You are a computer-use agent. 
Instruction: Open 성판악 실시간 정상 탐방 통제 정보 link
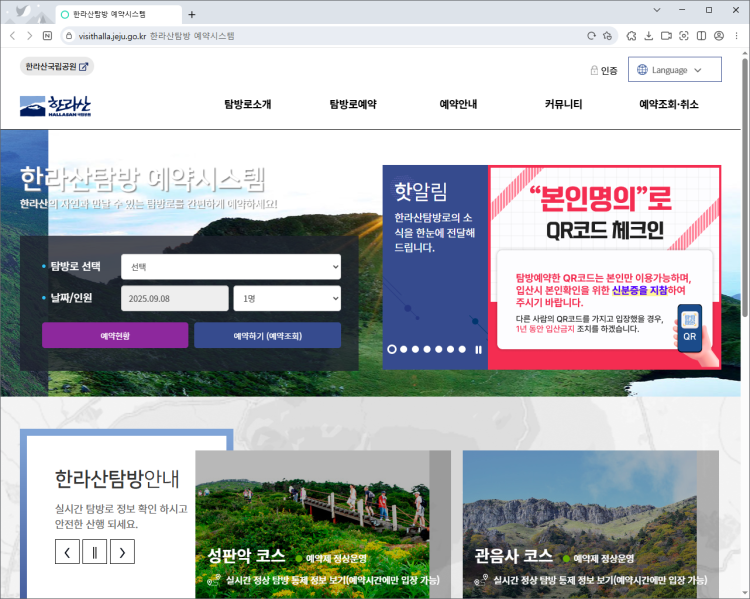tap(323, 580)
